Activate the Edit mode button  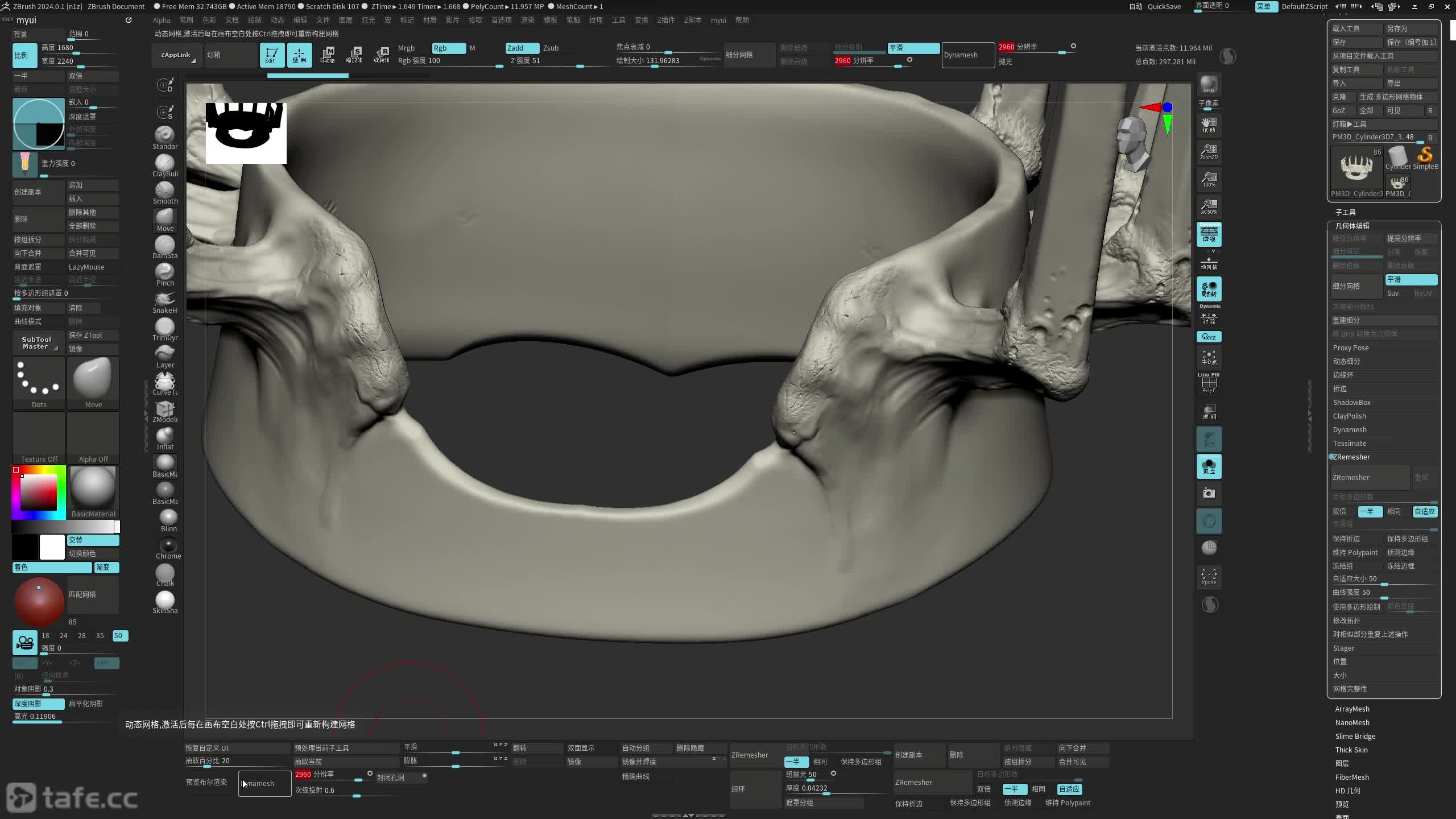click(272, 55)
